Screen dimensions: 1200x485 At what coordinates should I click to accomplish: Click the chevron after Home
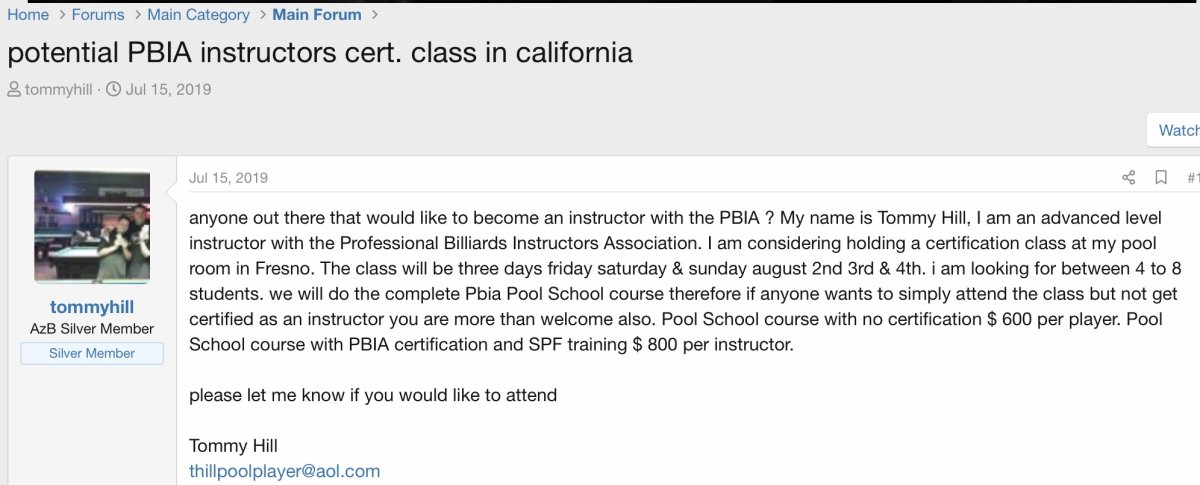click(61, 15)
